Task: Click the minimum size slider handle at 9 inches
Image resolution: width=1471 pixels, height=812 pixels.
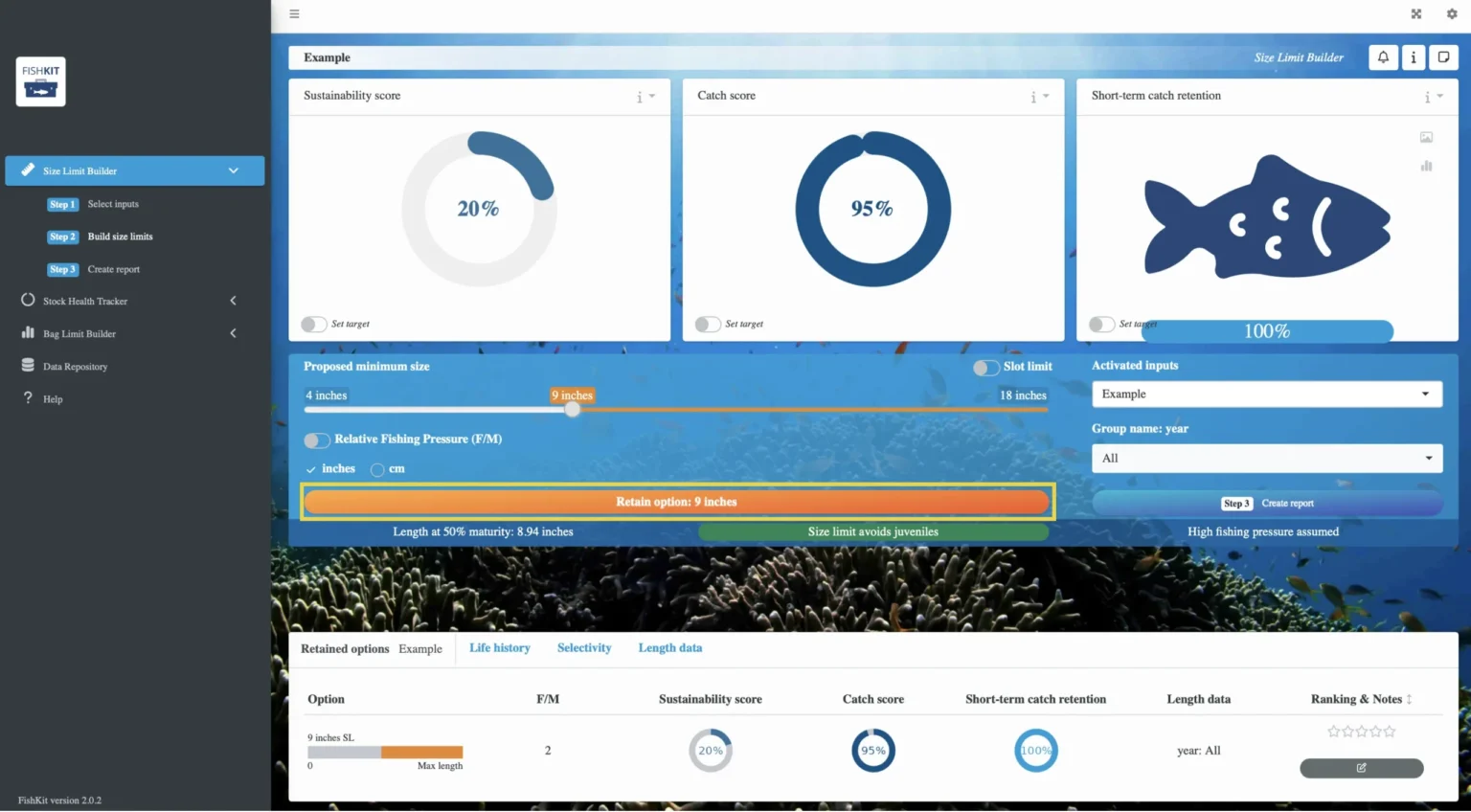Action: tap(573, 409)
